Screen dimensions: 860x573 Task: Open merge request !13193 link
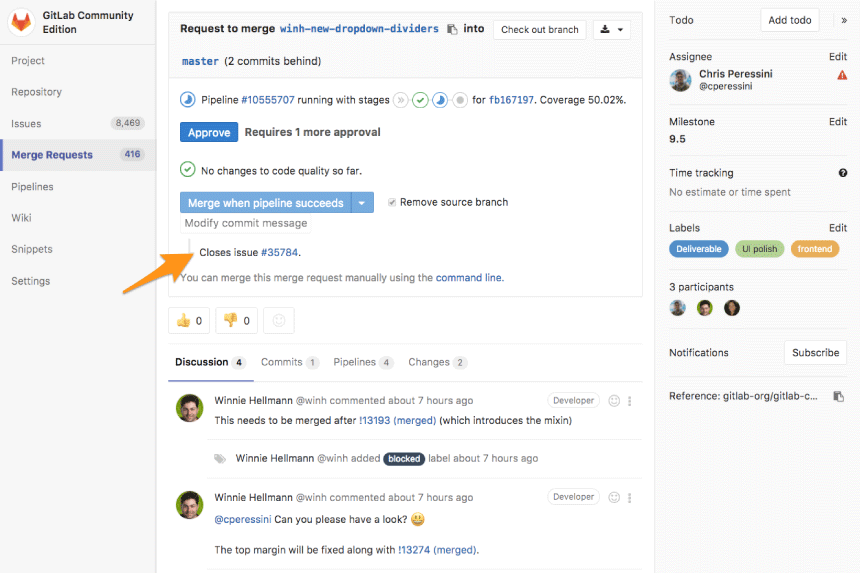[397, 421]
